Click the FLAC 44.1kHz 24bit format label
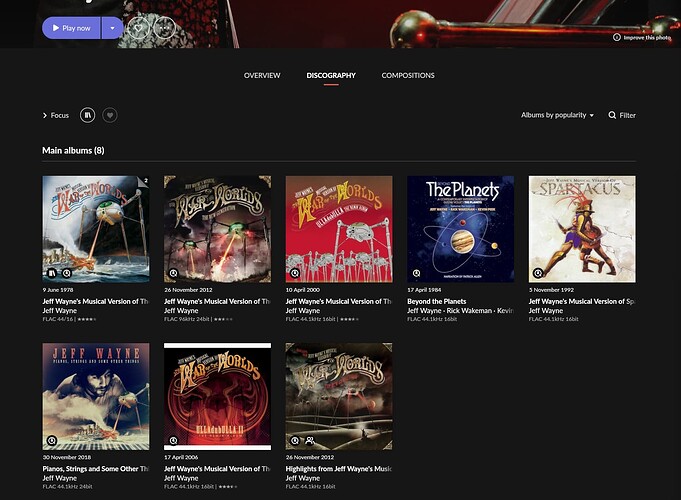 click(x=67, y=487)
